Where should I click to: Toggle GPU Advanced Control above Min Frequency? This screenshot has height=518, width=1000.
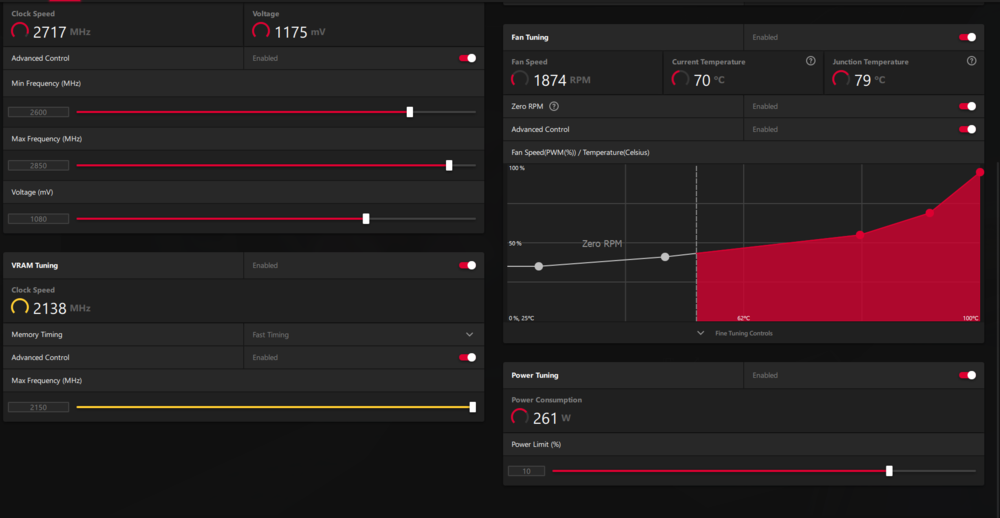click(x=467, y=58)
